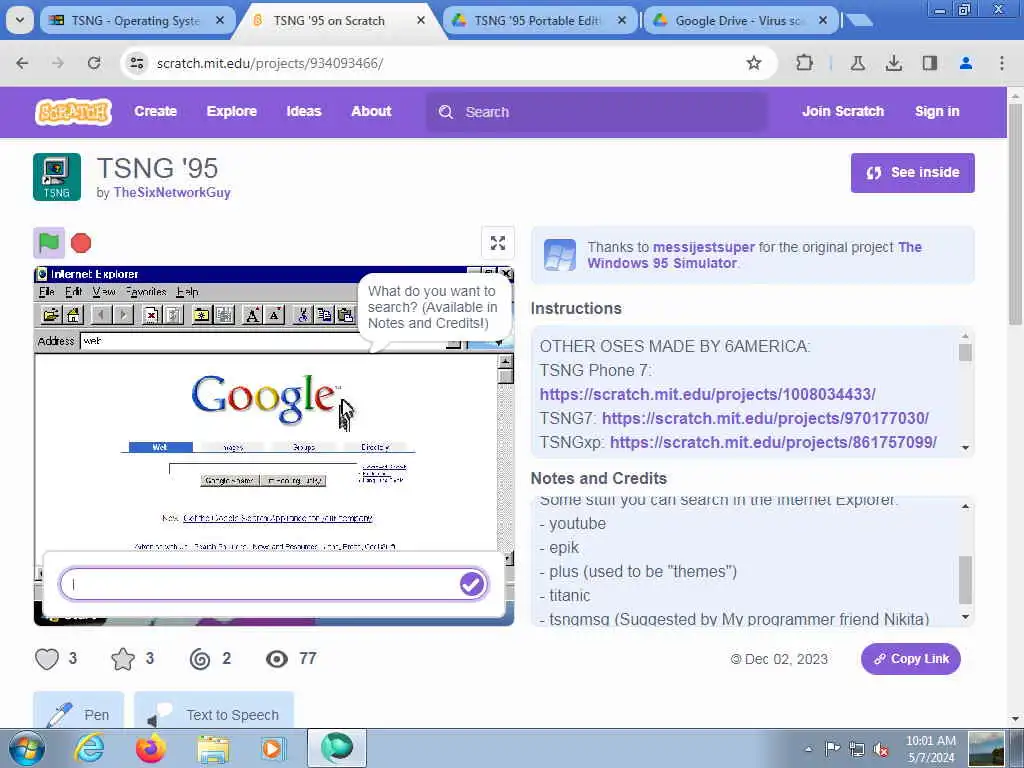Enter fullscreen mode for the Scratch stage

498,243
